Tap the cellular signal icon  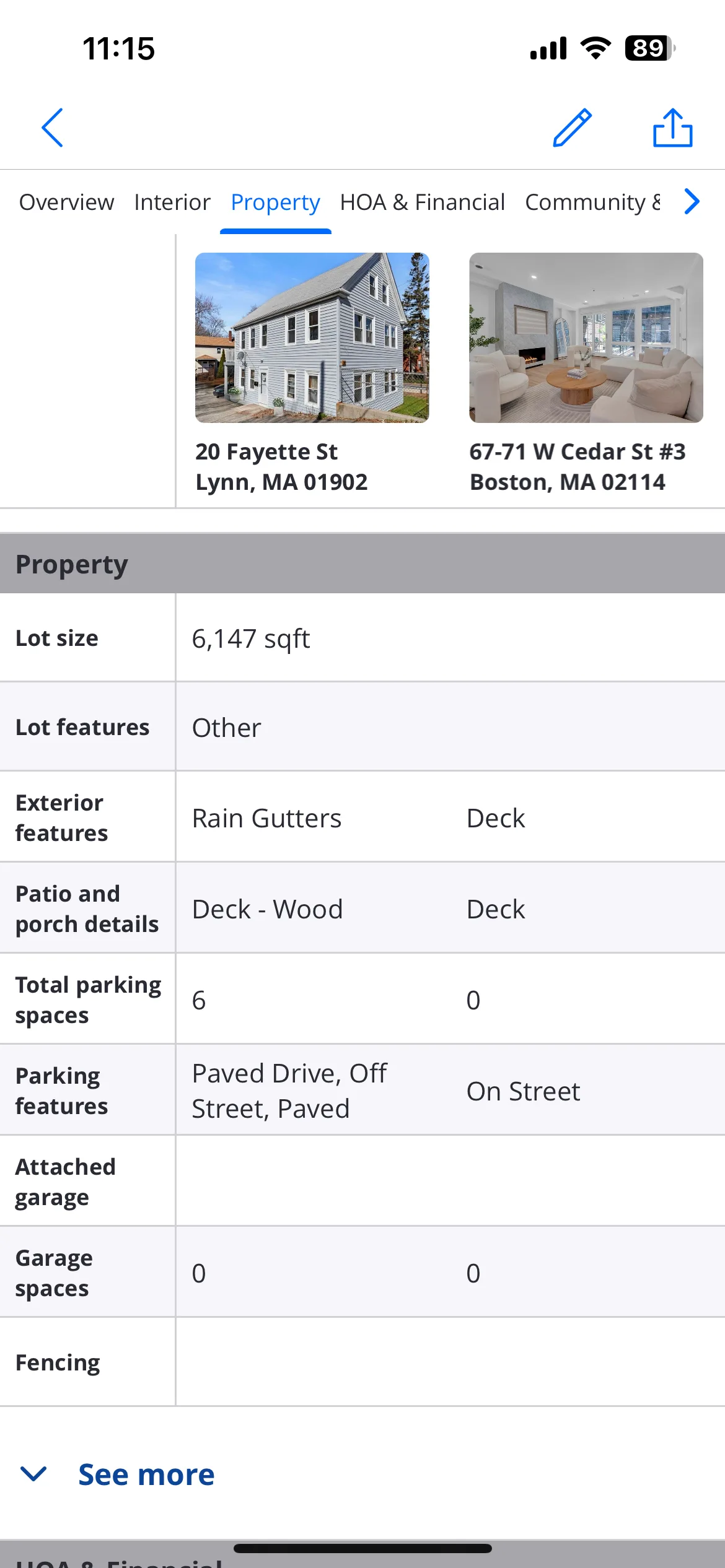[x=548, y=48]
